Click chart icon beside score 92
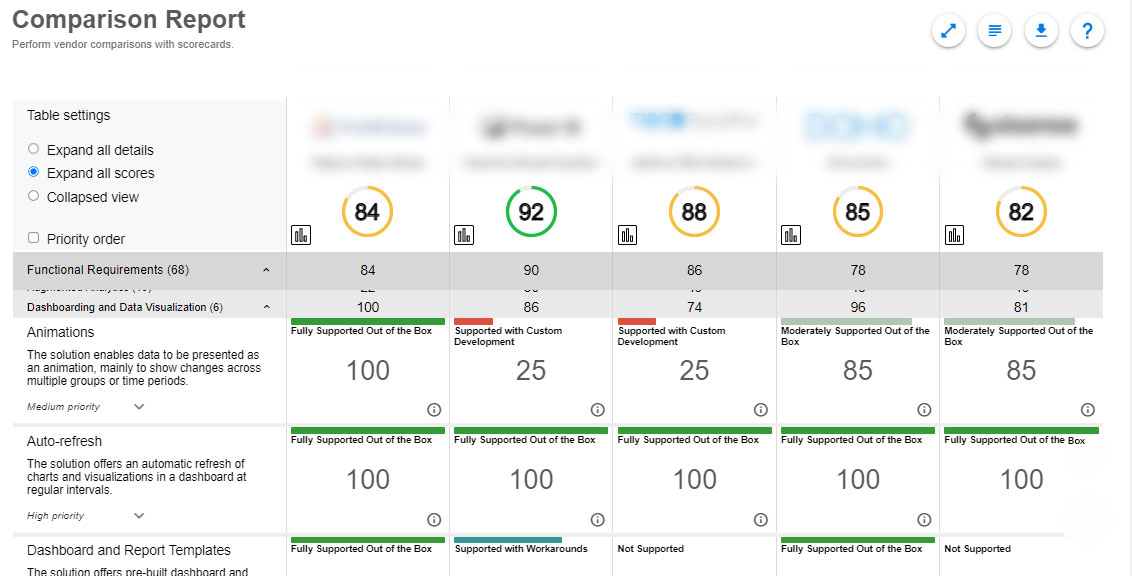 click(464, 235)
